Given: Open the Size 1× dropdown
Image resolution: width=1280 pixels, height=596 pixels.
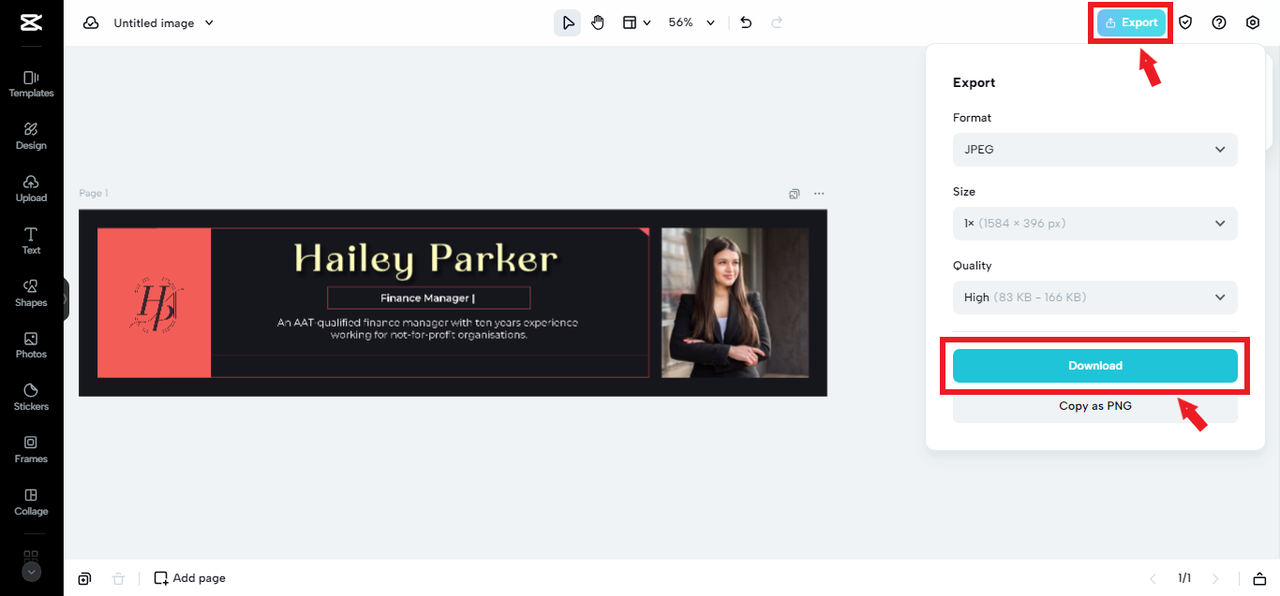Looking at the screenshot, I should point(1095,223).
